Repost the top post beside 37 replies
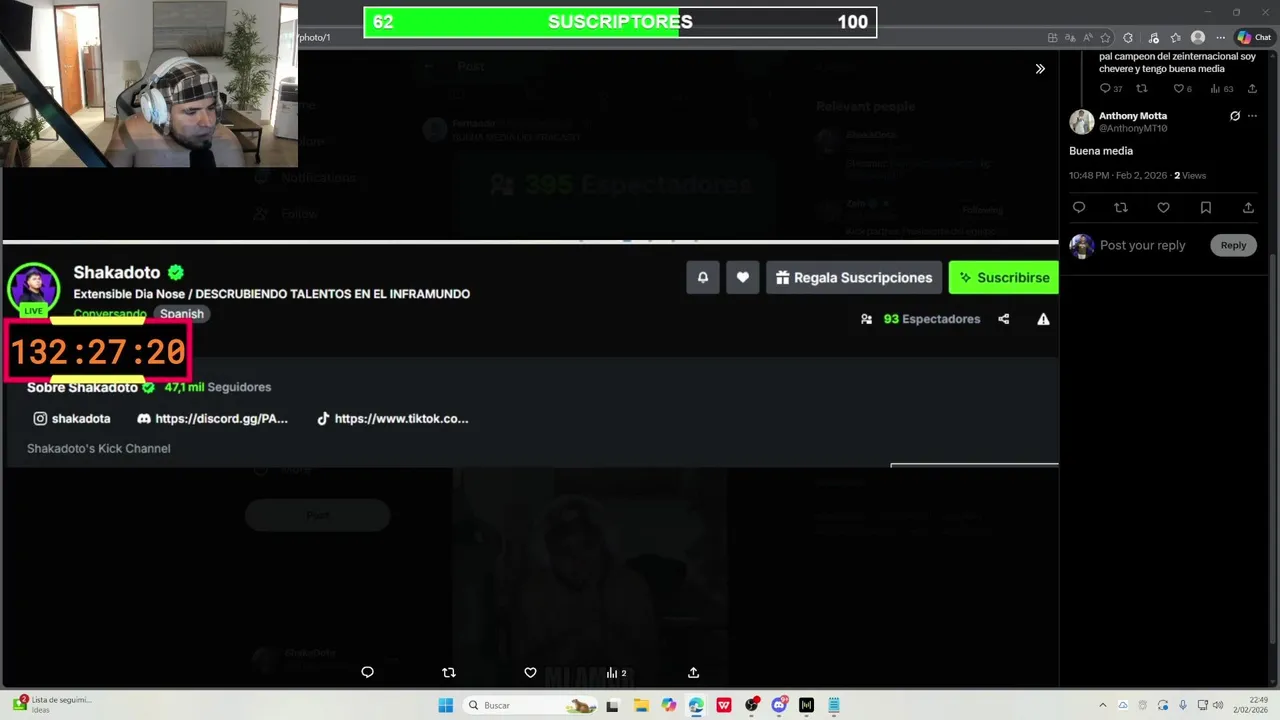 tap(1142, 89)
